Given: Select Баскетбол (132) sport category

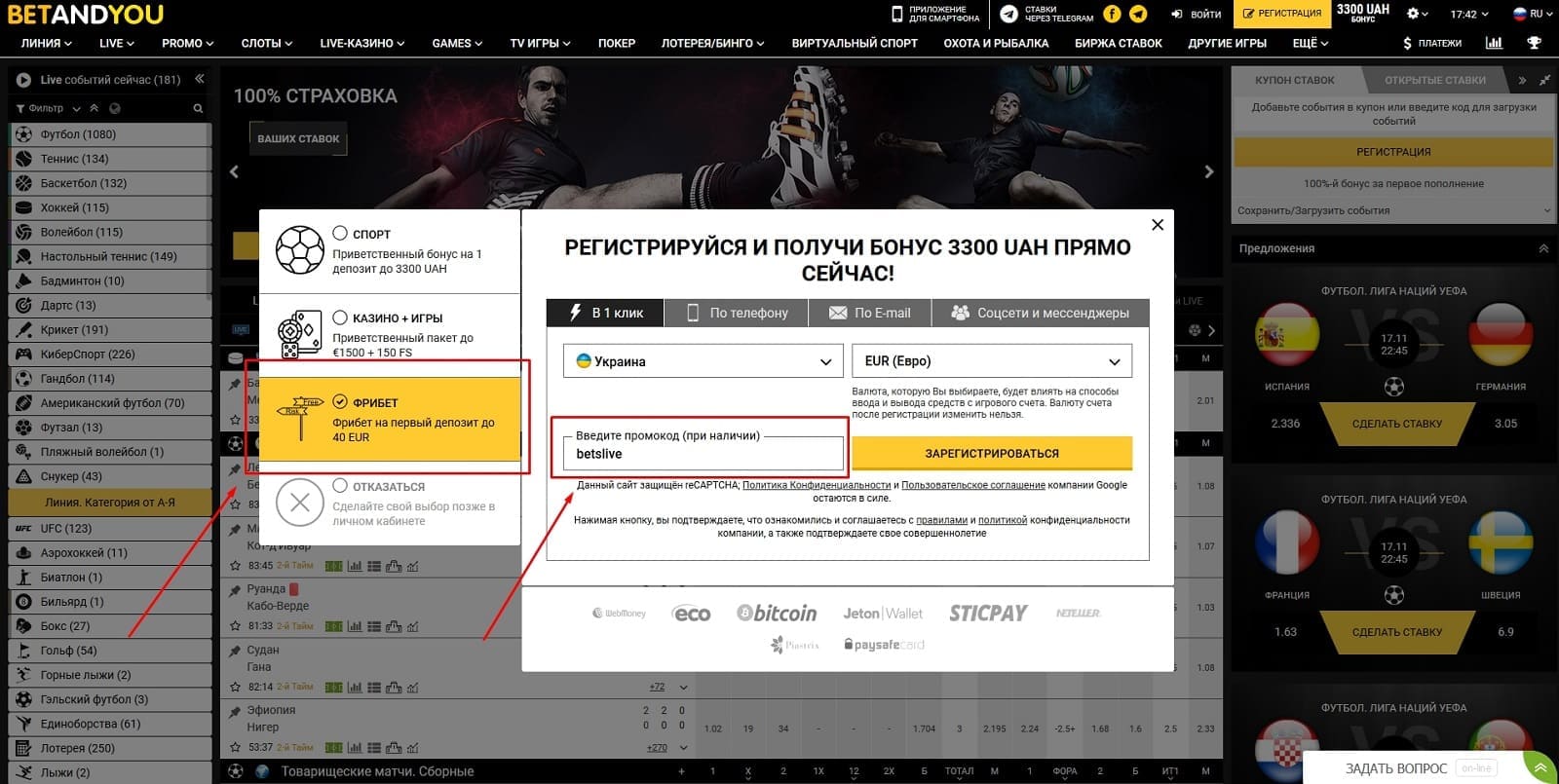Looking at the screenshot, I should (110, 183).
